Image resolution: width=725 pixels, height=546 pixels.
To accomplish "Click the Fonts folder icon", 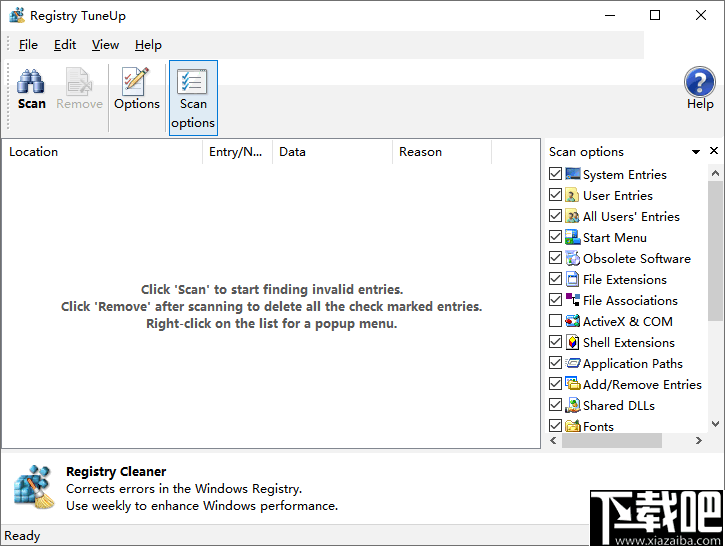I will 572,426.
